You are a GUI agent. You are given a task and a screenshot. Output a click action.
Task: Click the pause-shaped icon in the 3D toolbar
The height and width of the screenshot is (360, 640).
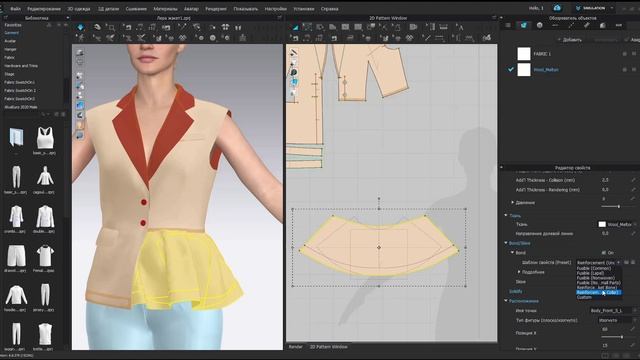[x=238, y=27]
